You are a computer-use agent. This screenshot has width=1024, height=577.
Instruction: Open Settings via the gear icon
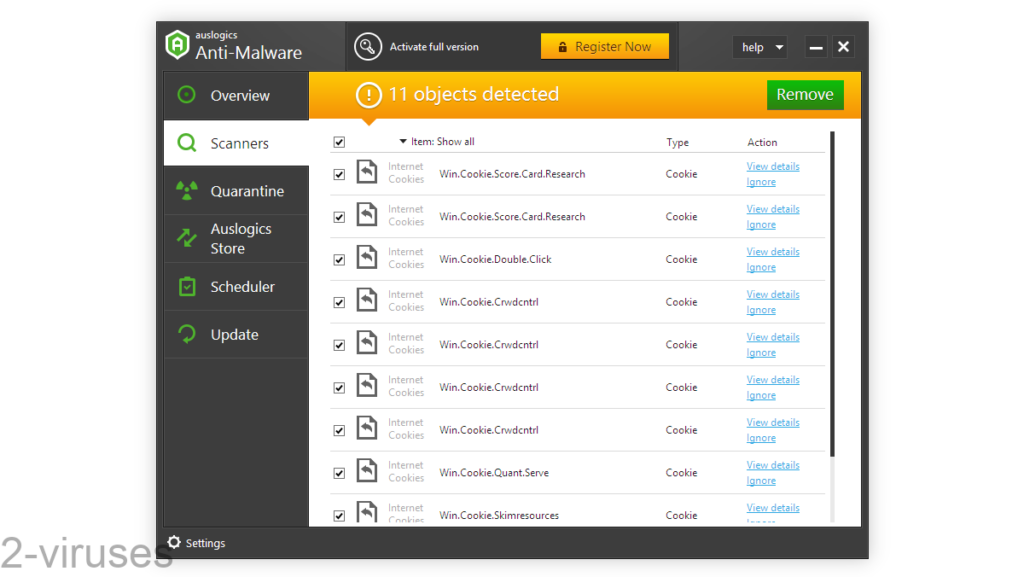coord(176,543)
